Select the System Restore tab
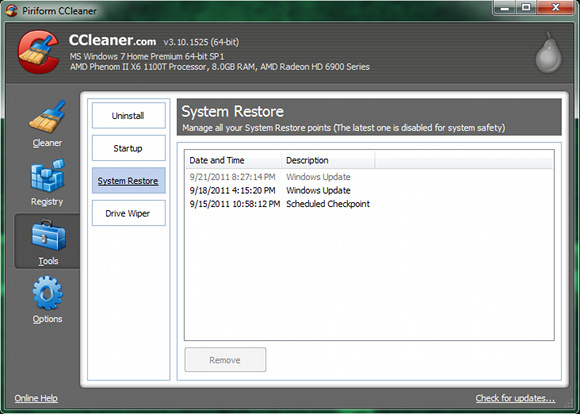Image resolution: width=580 pixels, height=414 pixels. (x=128, y=181)
